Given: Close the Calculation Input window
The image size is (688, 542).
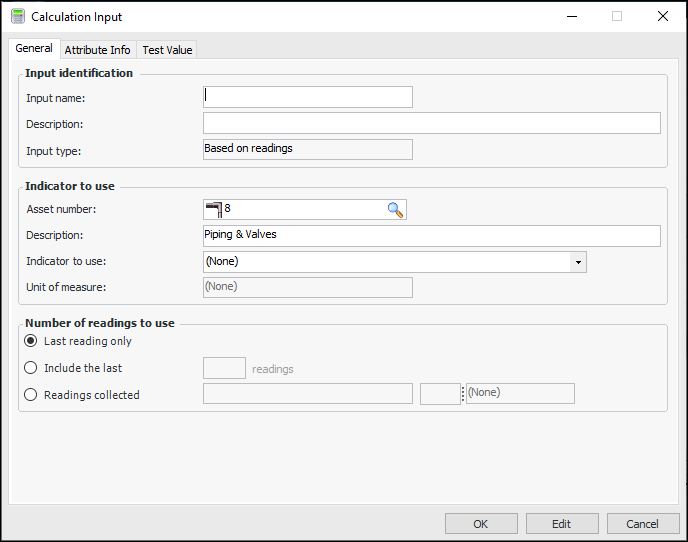Looking at the screenshot, I should [x=663, y=17].
